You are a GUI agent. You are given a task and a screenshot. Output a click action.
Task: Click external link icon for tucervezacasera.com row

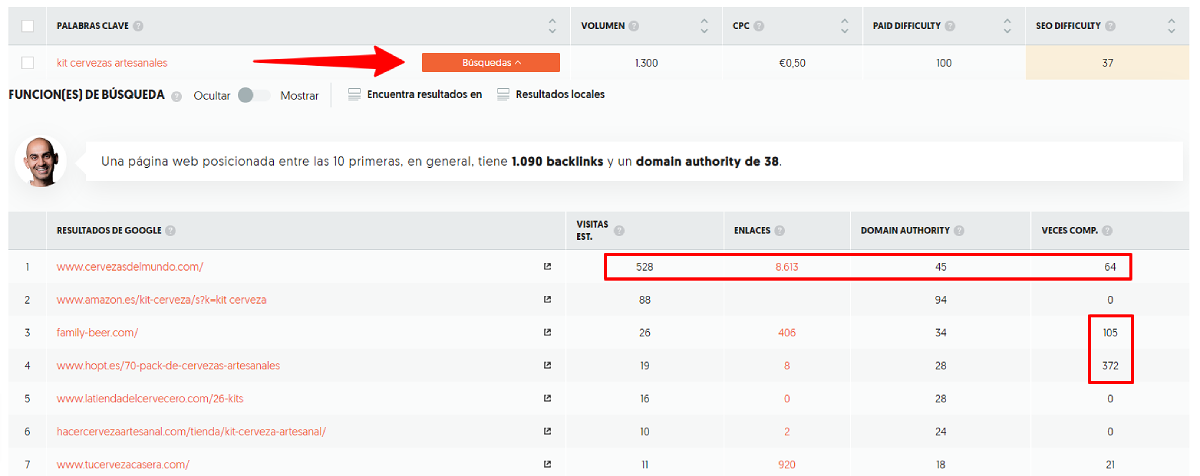(x=547, y=464)
